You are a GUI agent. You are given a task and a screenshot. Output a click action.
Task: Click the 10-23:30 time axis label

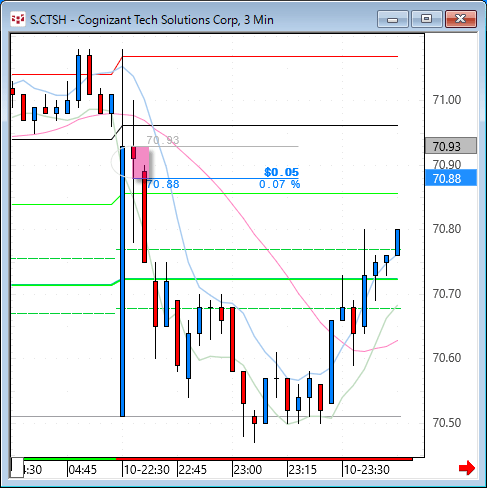tap(367, 470)
